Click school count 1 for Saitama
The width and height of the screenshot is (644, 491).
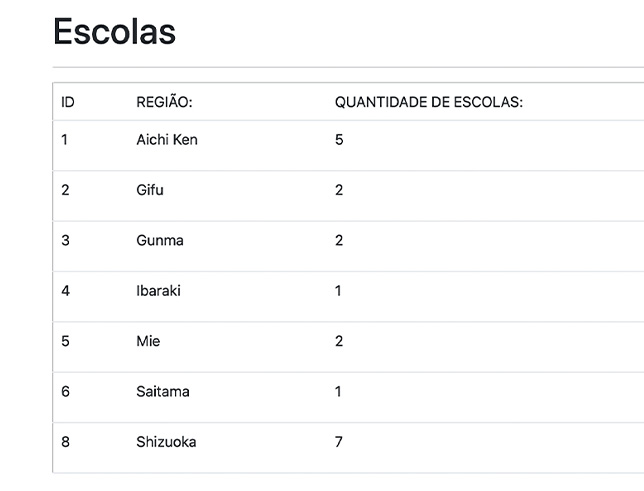point(338,392)
